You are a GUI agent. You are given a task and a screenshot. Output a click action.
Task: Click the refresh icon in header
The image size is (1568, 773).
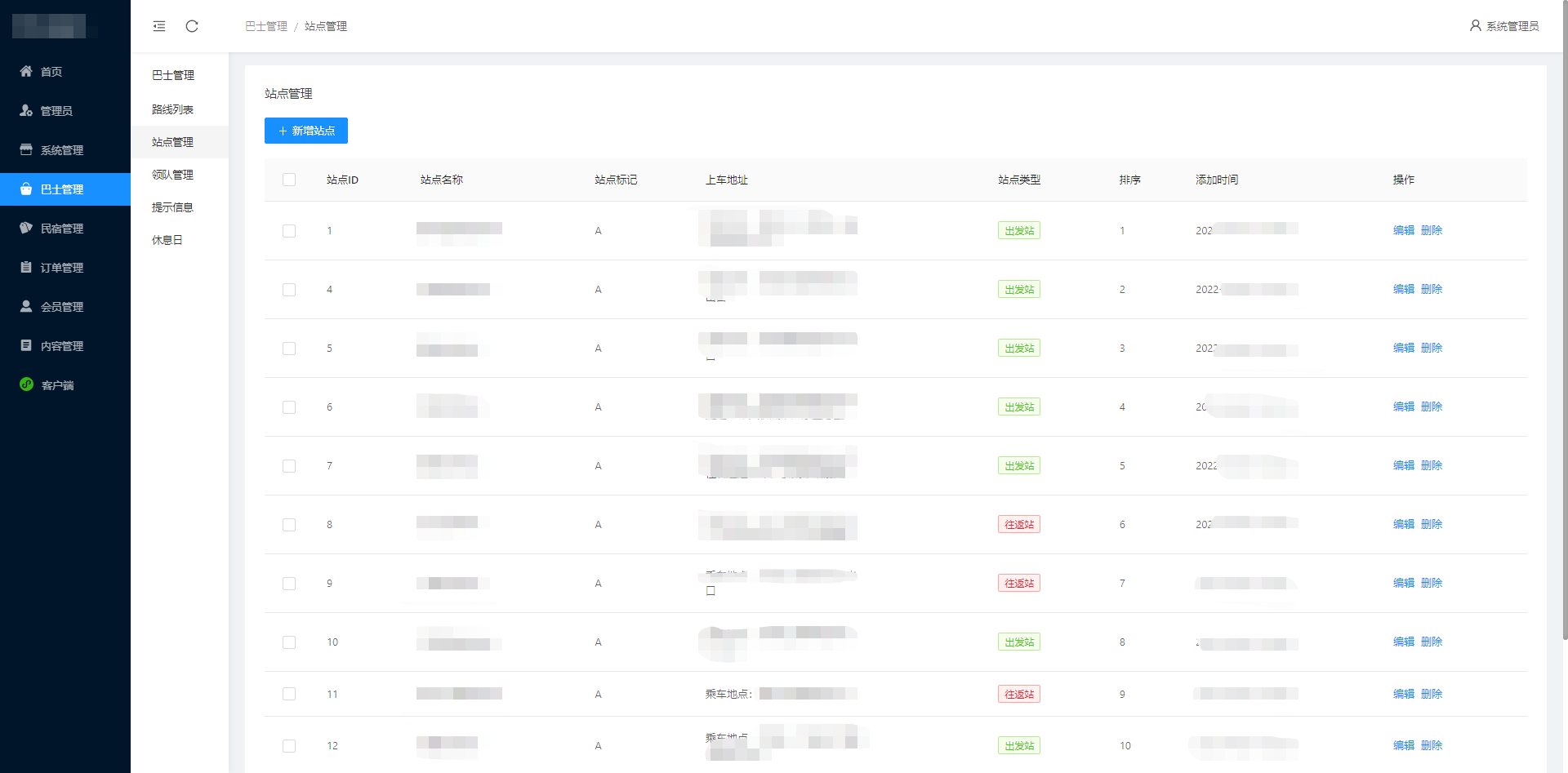tap(192, 26)
